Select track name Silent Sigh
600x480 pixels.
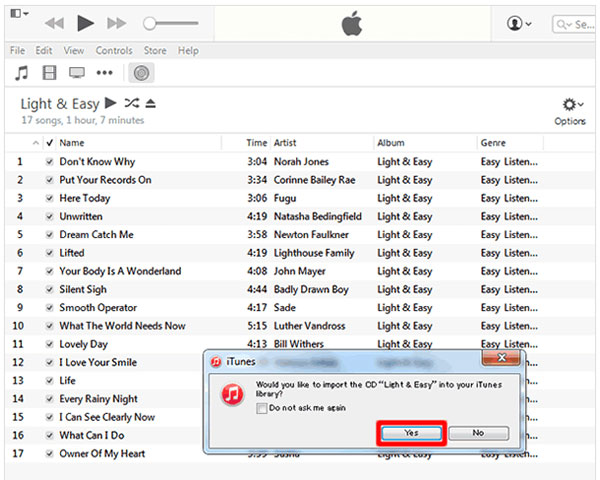click(83, 289)
